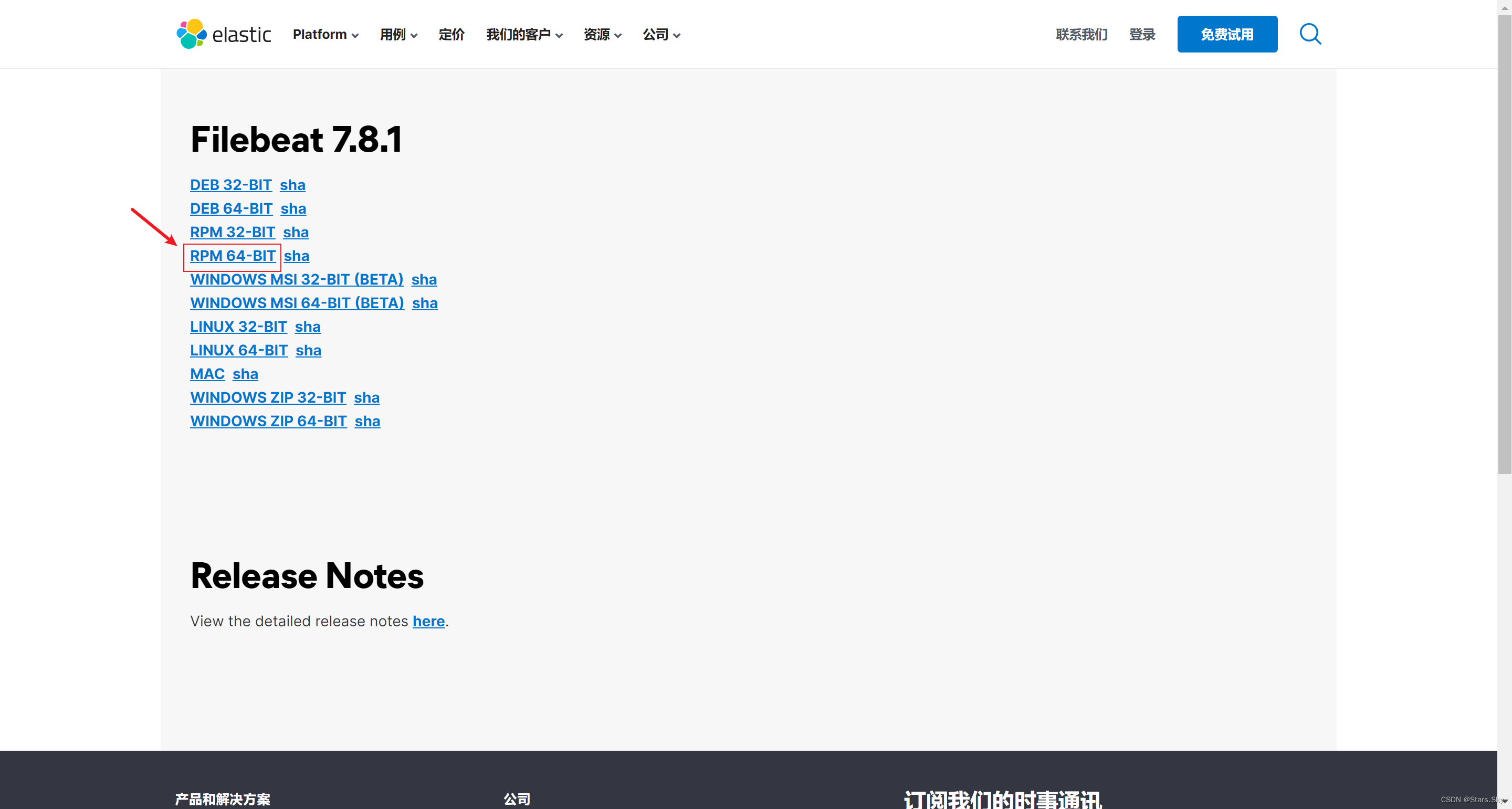The image size is (1512, 809).
Task: Open detailed release notes via here link
Action: 428,621
